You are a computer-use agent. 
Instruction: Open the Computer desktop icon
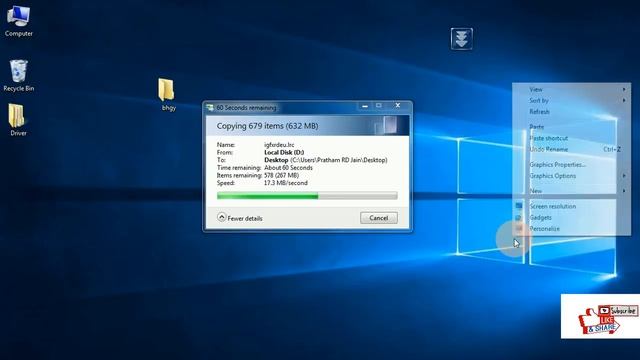pos(18,20)
